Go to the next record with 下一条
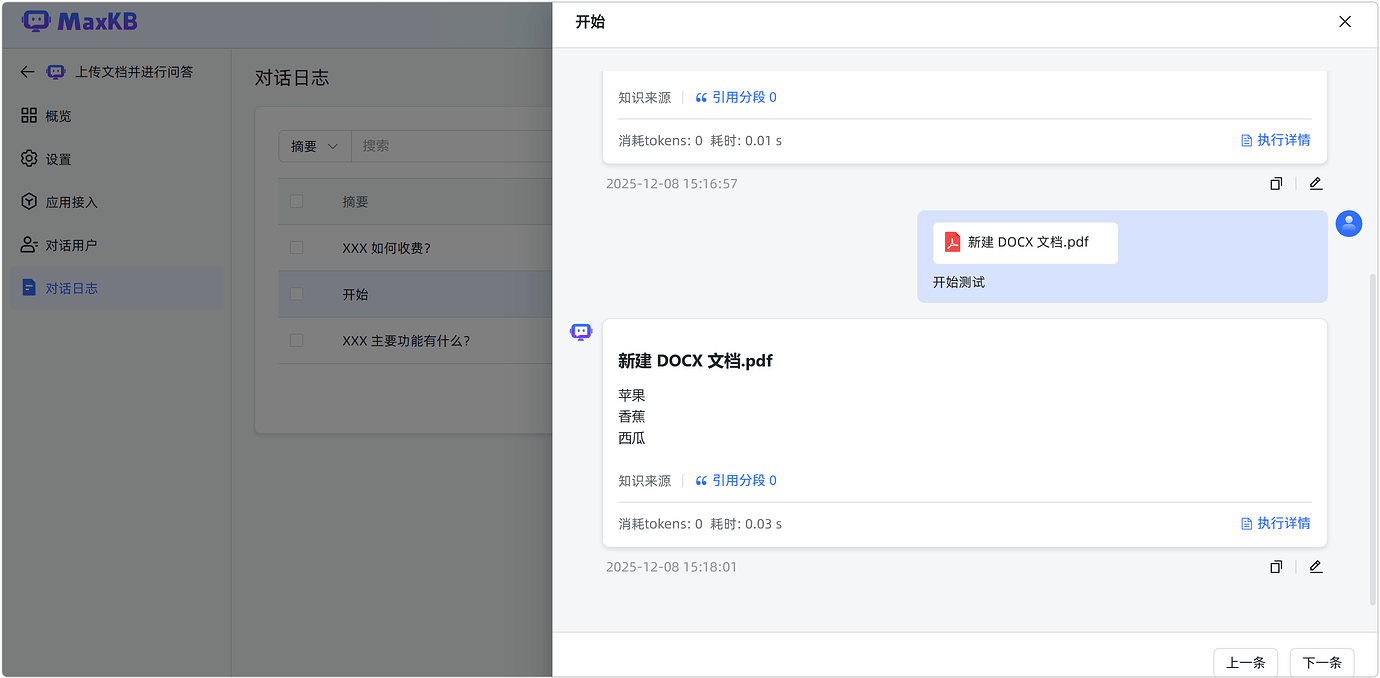 [x=1322, y=662]
